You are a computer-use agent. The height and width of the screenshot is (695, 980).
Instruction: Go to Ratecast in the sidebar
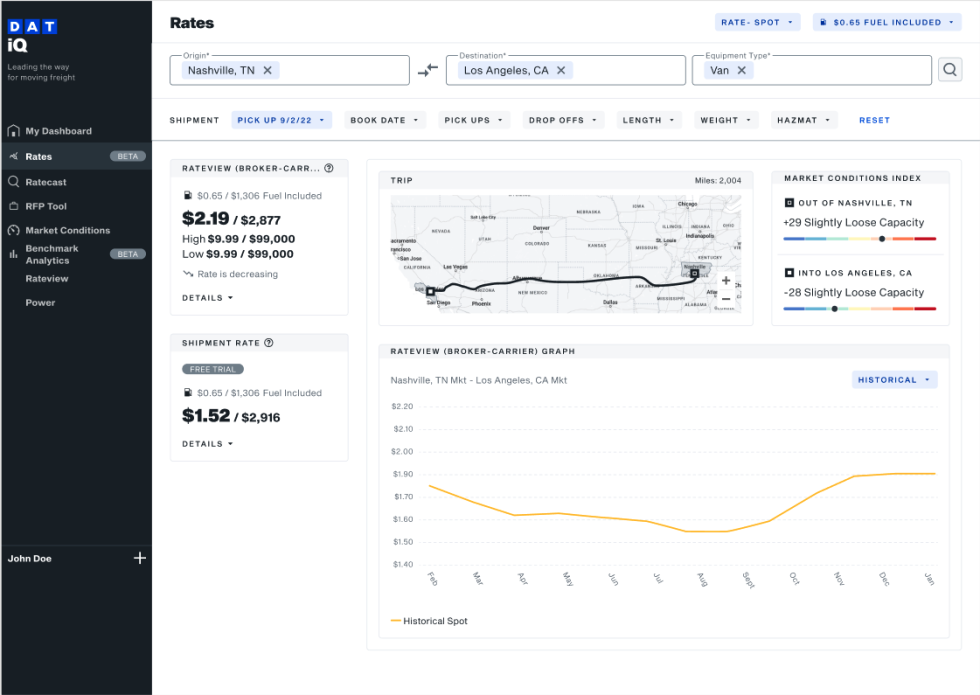(46, 182)
